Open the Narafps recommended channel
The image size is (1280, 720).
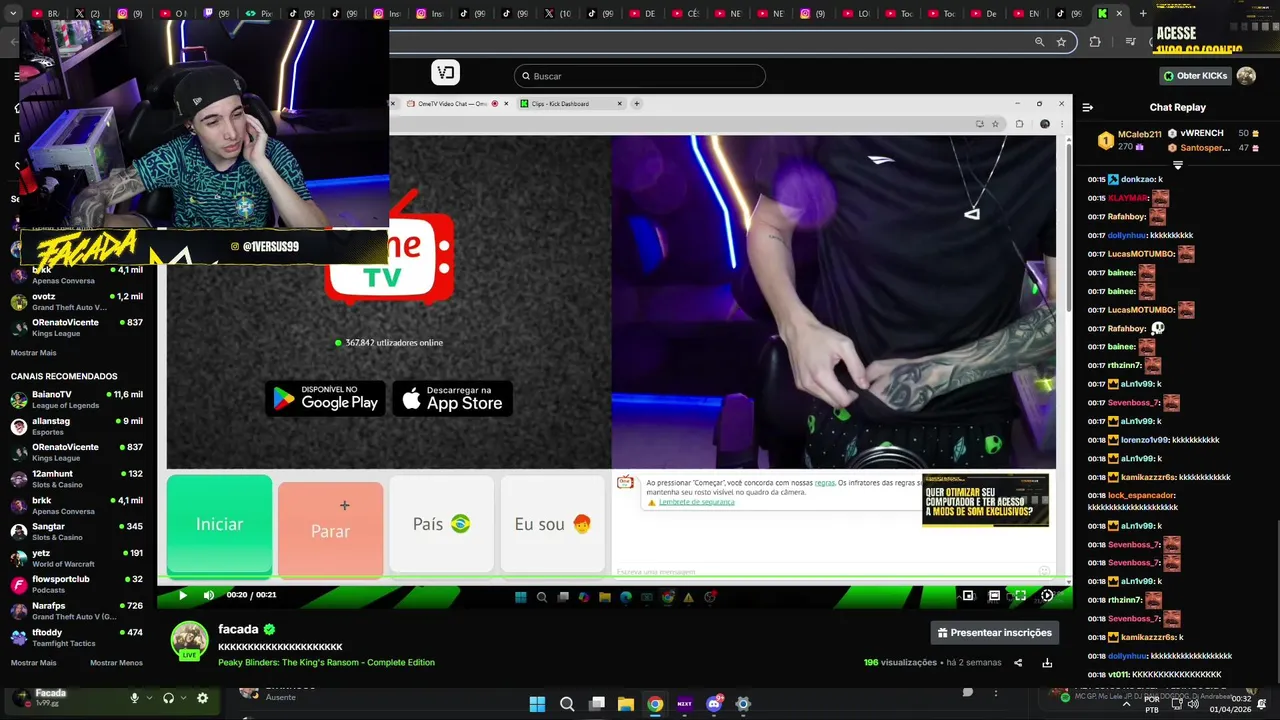click(78, 611)
